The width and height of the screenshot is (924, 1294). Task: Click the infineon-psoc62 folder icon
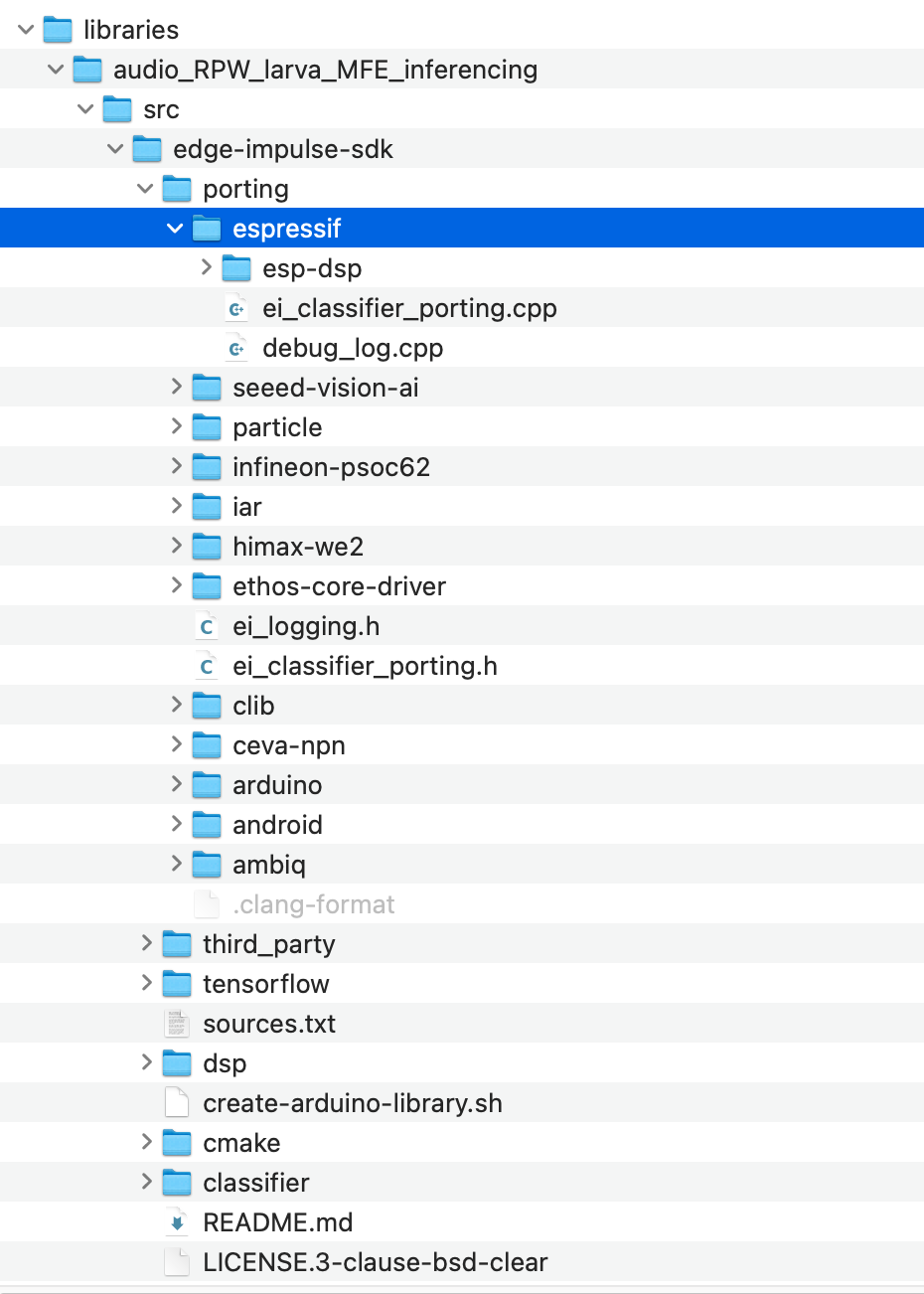(x=207, y=467)
